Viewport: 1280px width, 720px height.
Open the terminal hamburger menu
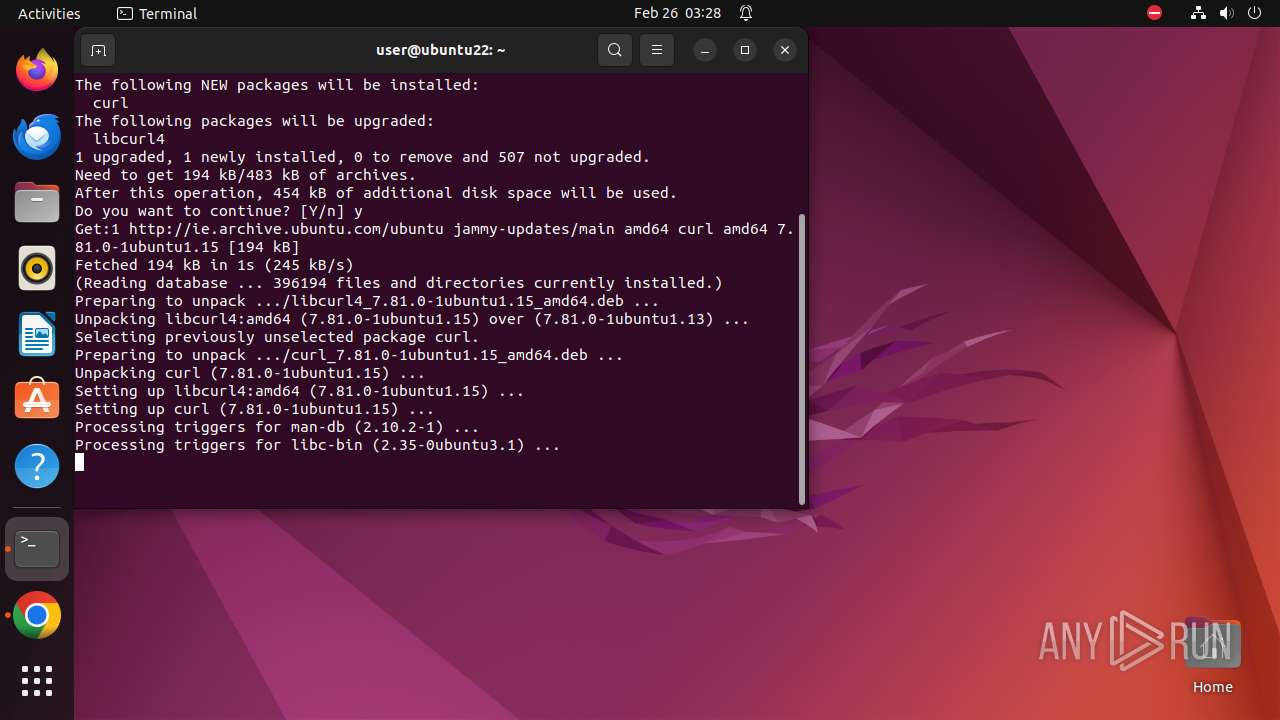[657, 50]
